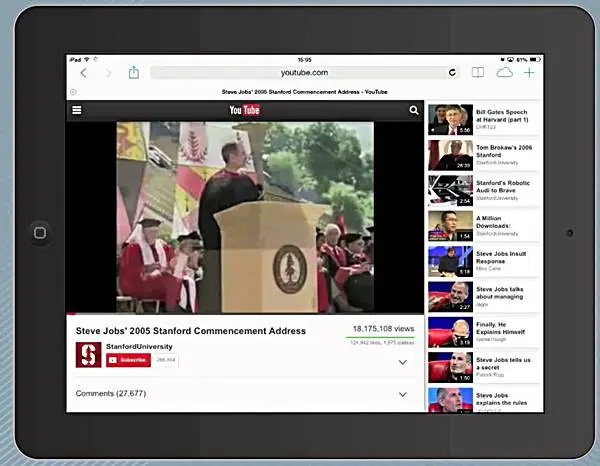600x466 pixels.
Task: Click the 18,175,108 views count
Action: (383, 329)
